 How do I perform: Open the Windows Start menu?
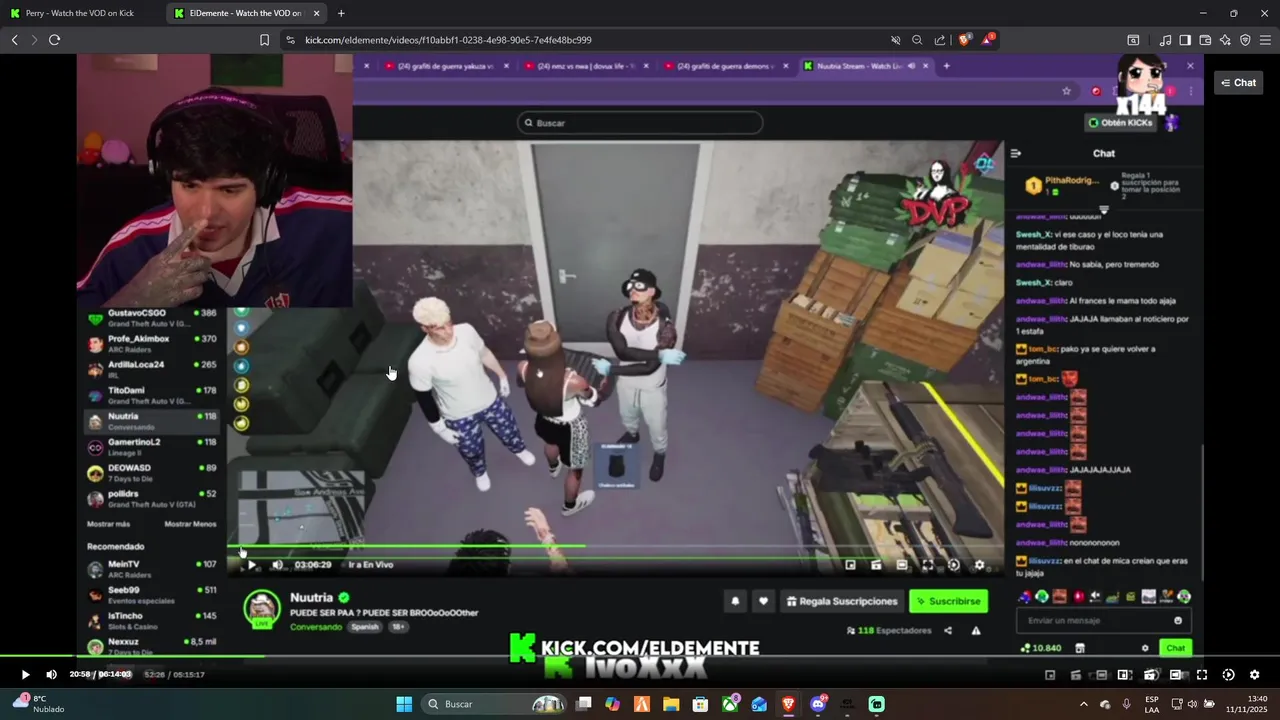[x=404, y=704]
